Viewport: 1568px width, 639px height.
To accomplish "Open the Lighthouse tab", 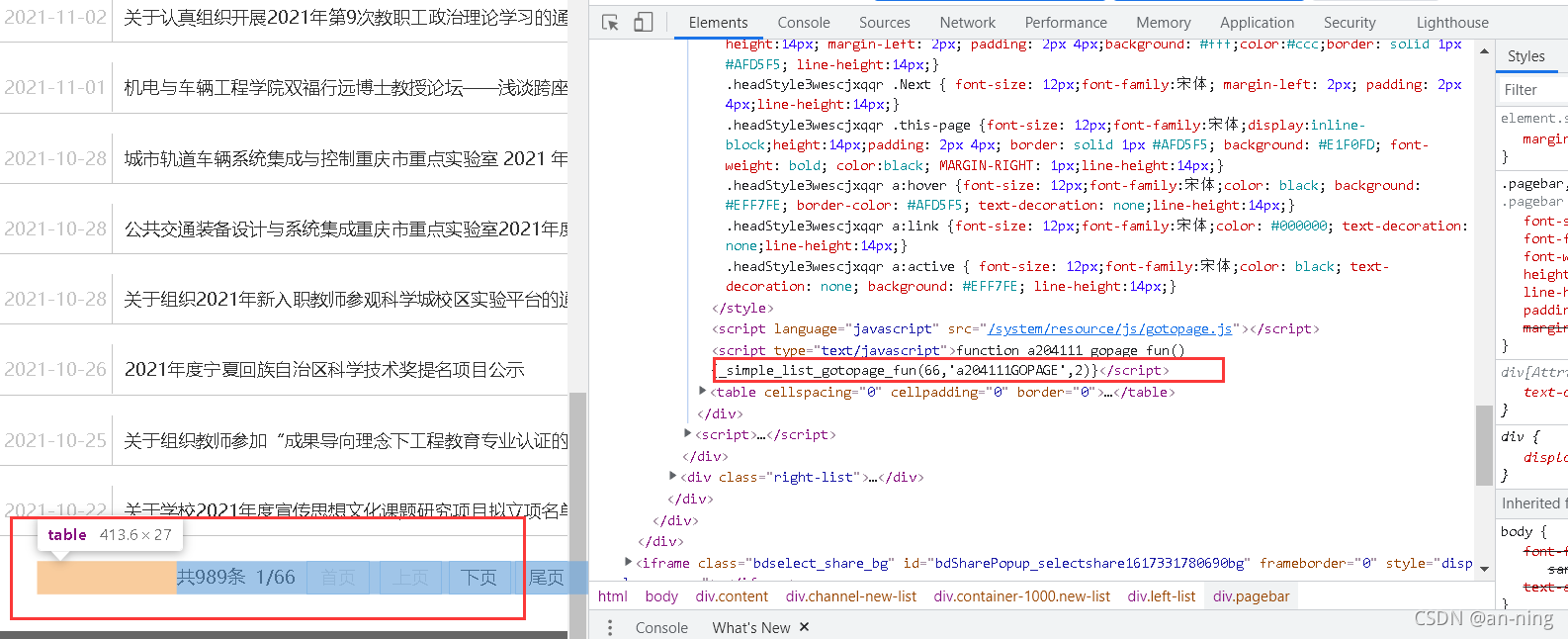I will pos(1451,22).
